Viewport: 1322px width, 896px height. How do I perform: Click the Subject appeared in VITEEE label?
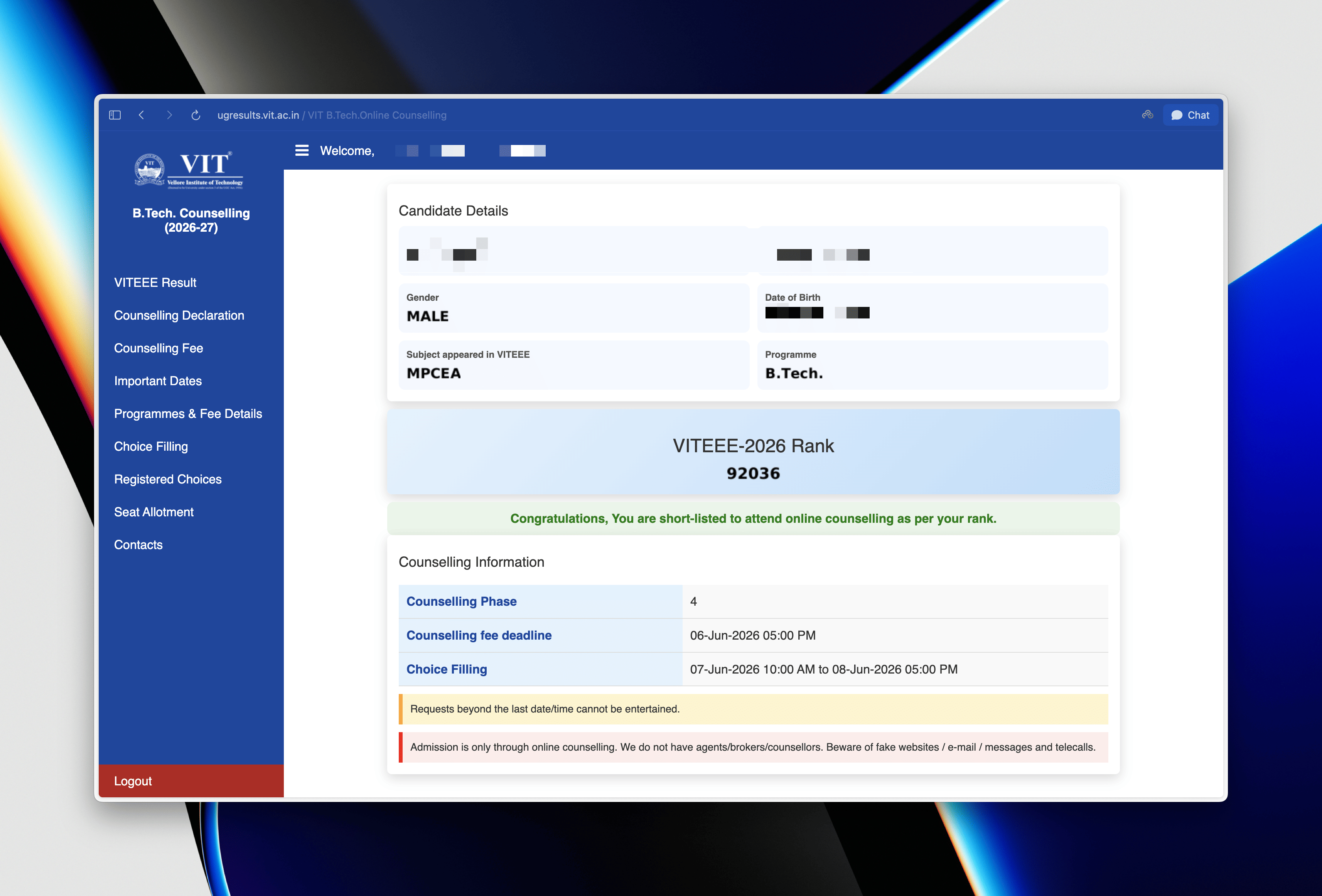[467, 355]
